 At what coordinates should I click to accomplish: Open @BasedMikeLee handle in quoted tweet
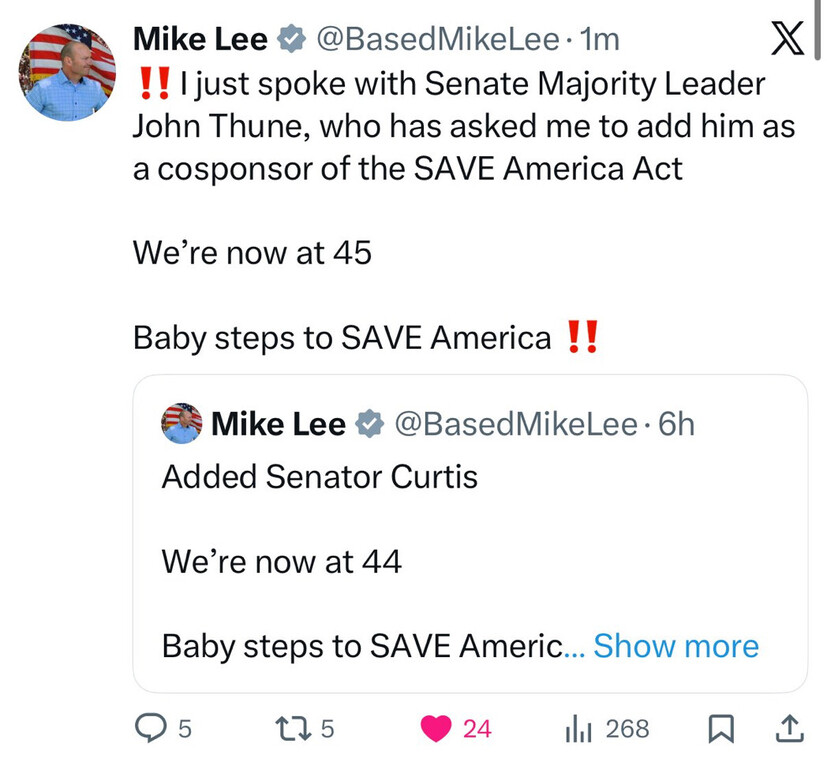[516, 424]
